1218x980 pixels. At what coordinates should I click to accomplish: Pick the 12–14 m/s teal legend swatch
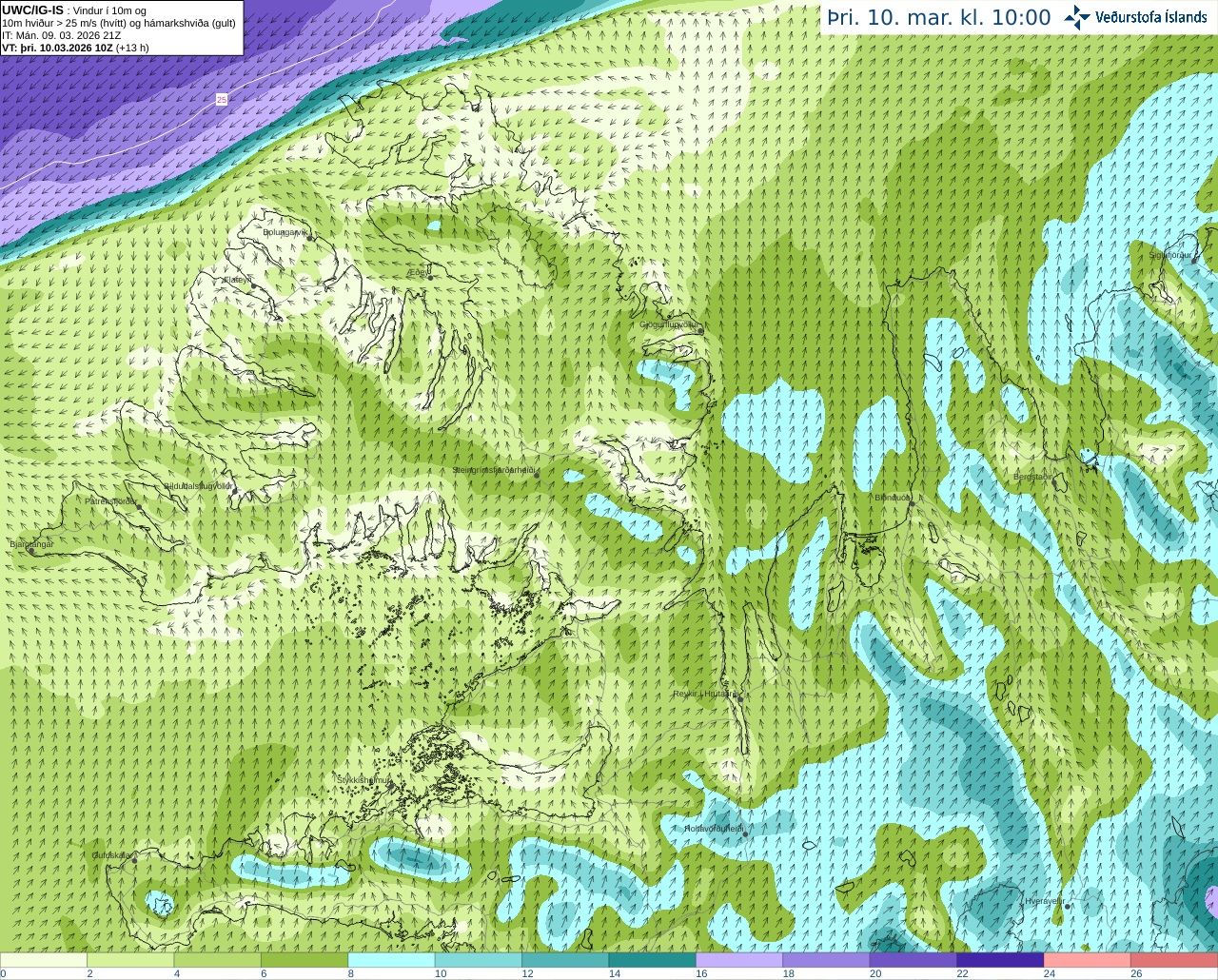click(565, 960)
